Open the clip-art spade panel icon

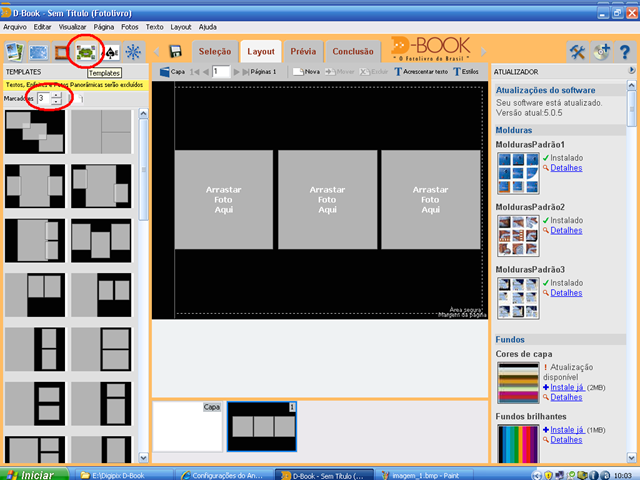point(110,52)
